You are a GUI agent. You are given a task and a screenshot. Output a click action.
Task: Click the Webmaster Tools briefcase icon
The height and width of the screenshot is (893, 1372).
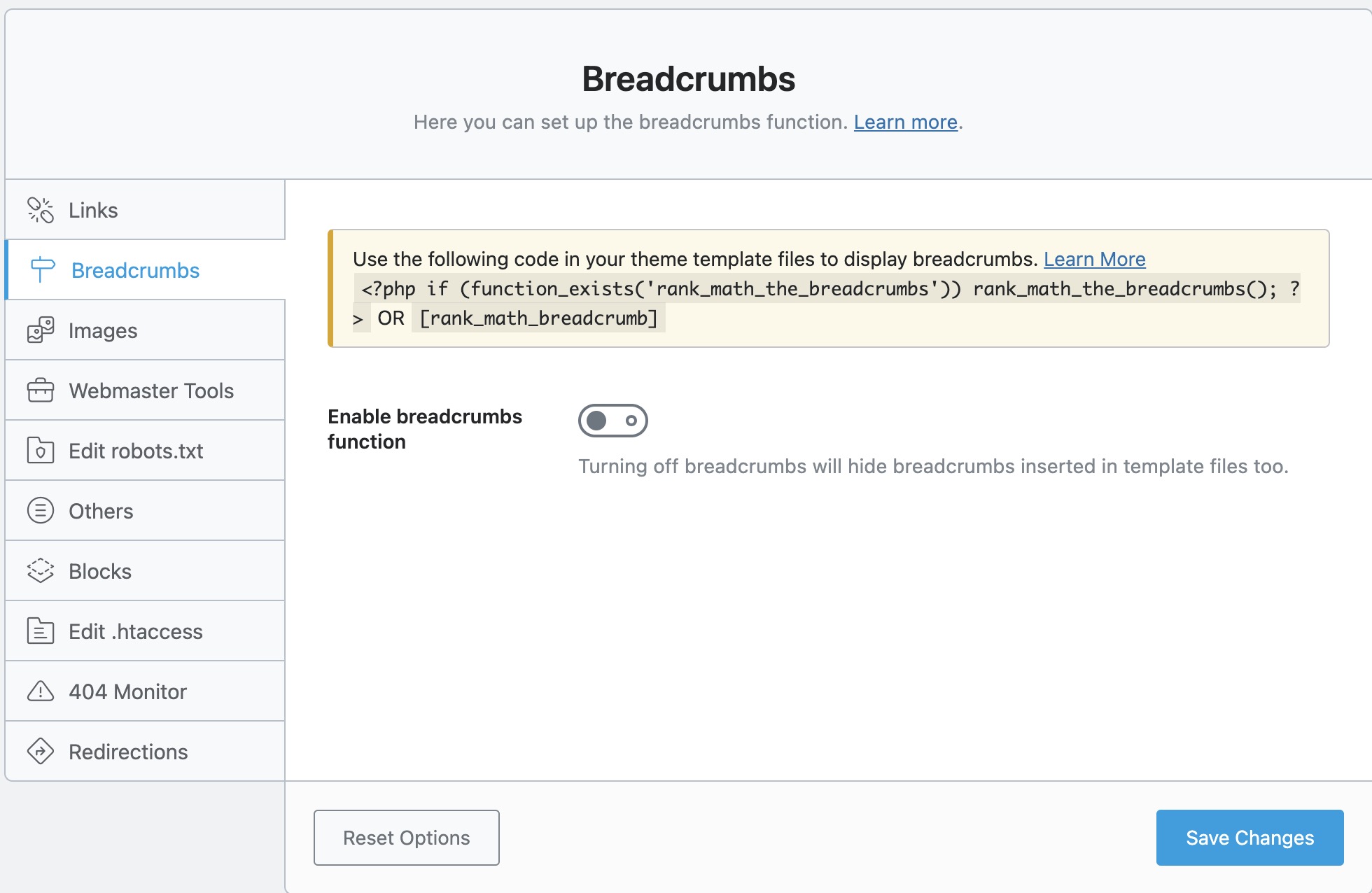tap(41, 391)
